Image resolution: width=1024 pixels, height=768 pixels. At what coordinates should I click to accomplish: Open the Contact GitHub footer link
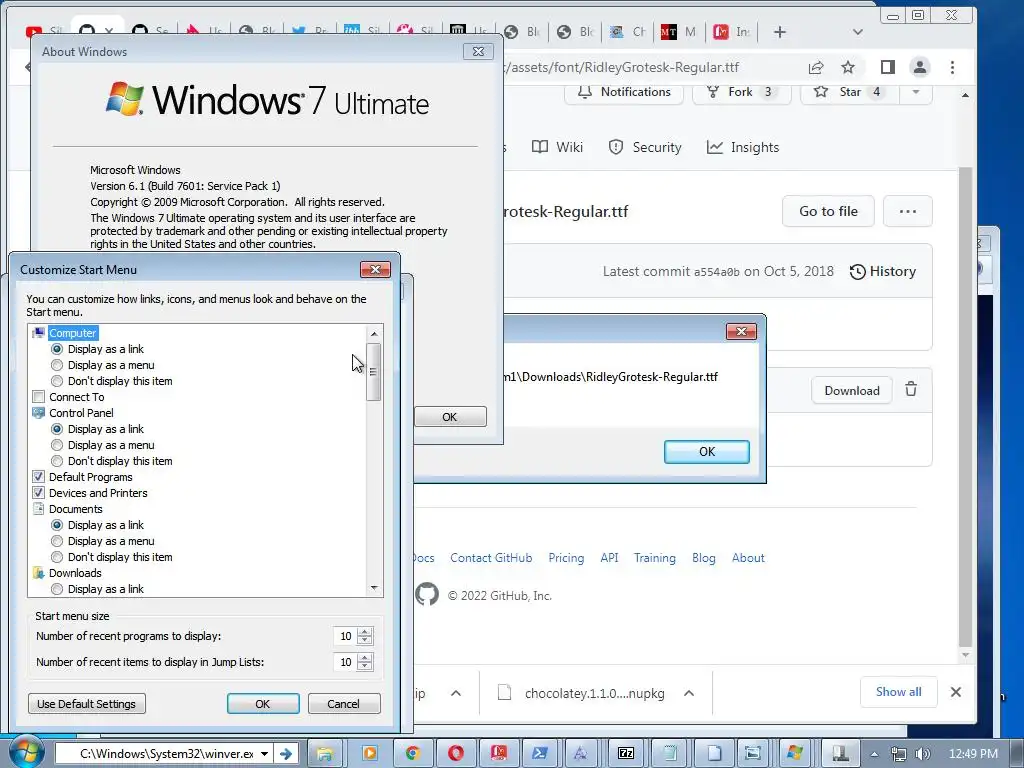[x=491, y=558]
